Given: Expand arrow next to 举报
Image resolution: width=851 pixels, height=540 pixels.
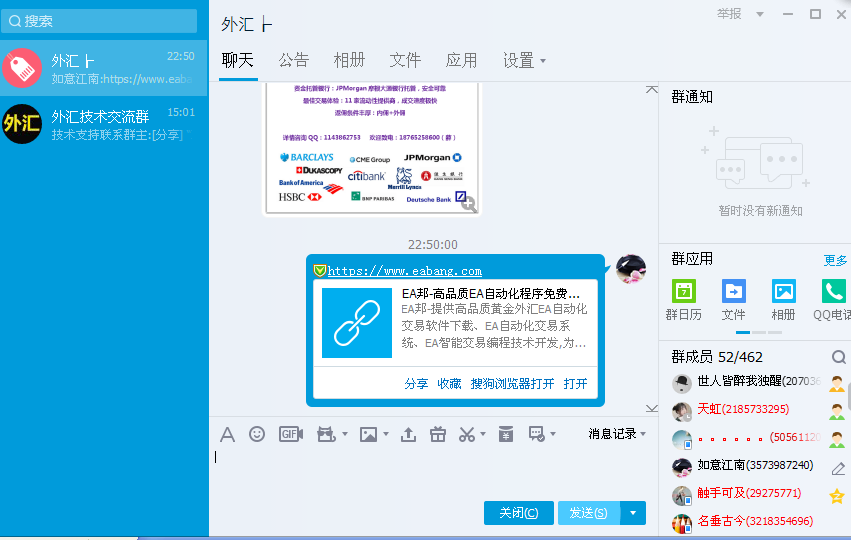Looking at the screenshot, I should coord(760,14).
